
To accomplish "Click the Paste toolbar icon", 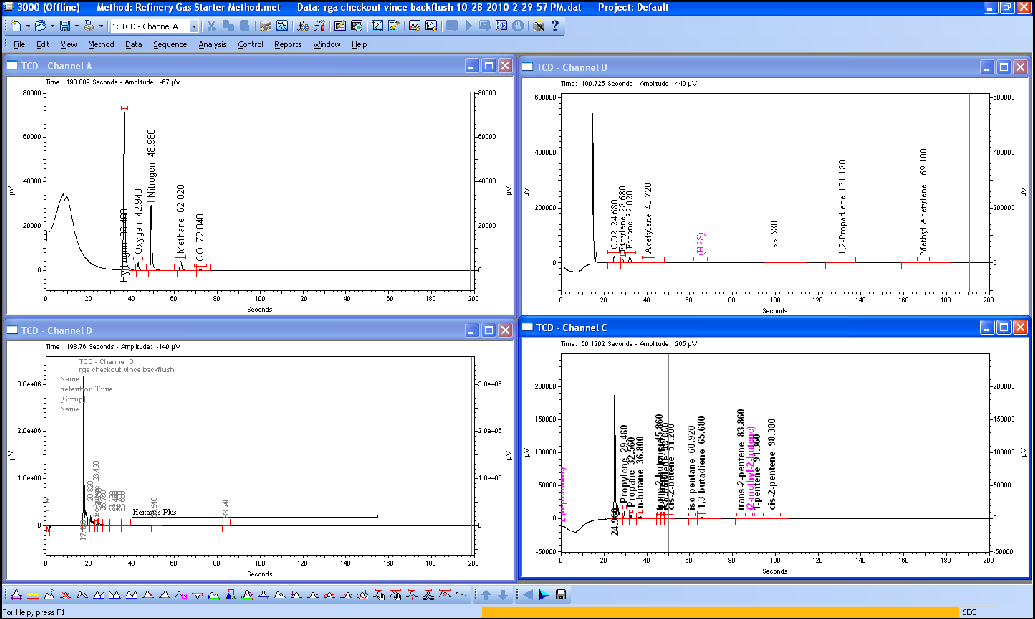I will (x=244, y=26).
